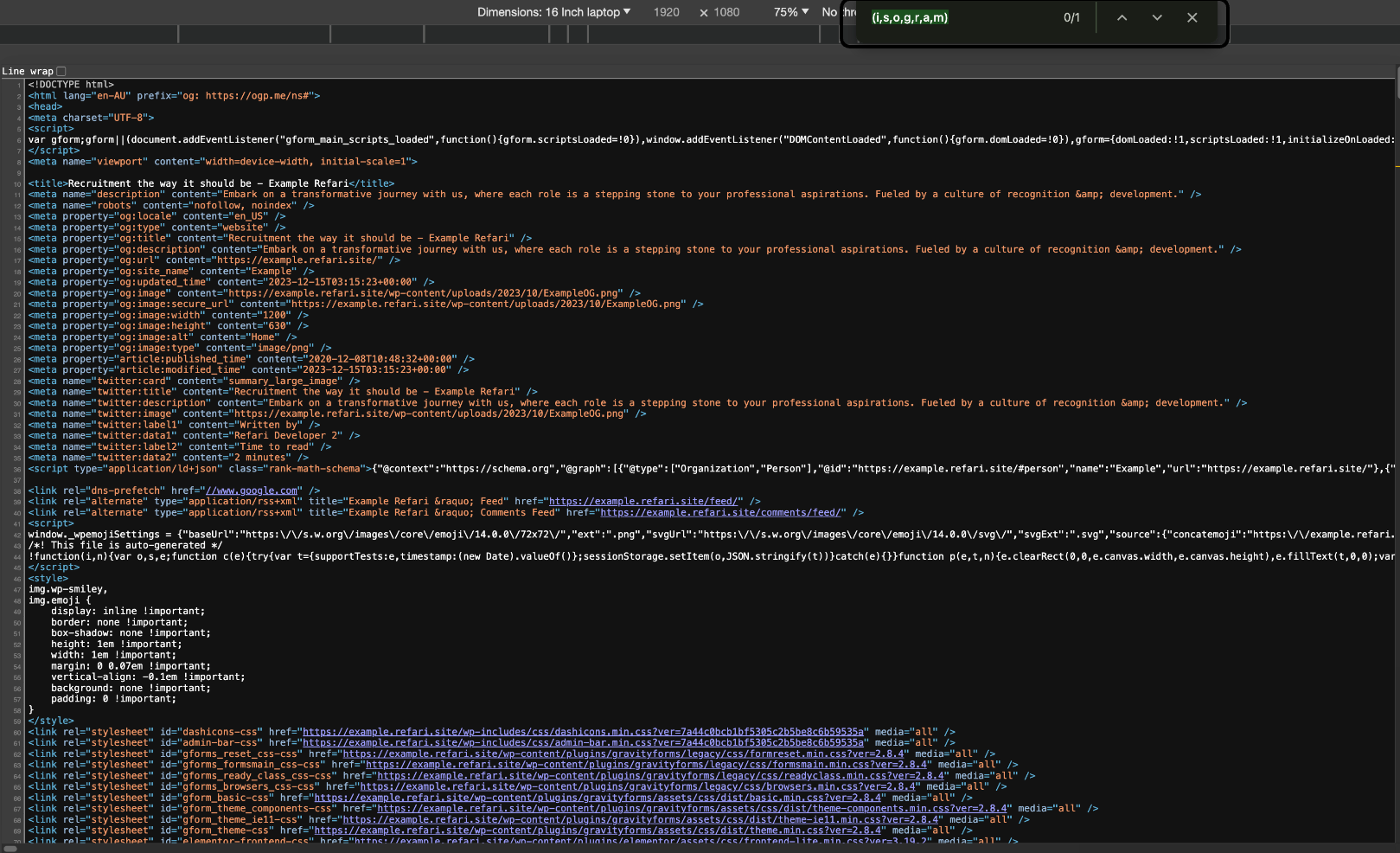Click the og:image:width "1200" meta line

coord(168,315)
